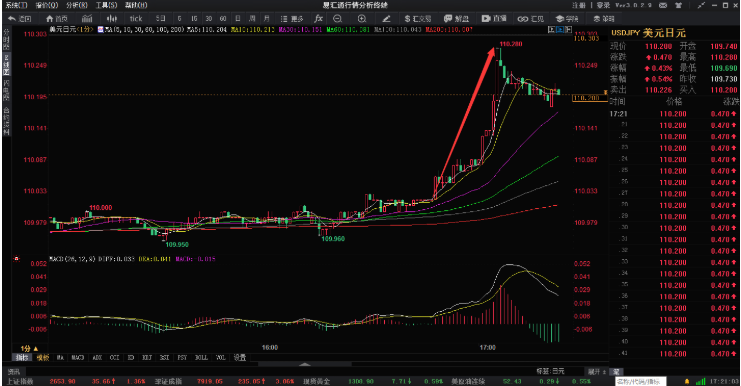Viewport: 741px width, 386px height.
Task: Click the green signal strength icon
Action: coord(701,381)
